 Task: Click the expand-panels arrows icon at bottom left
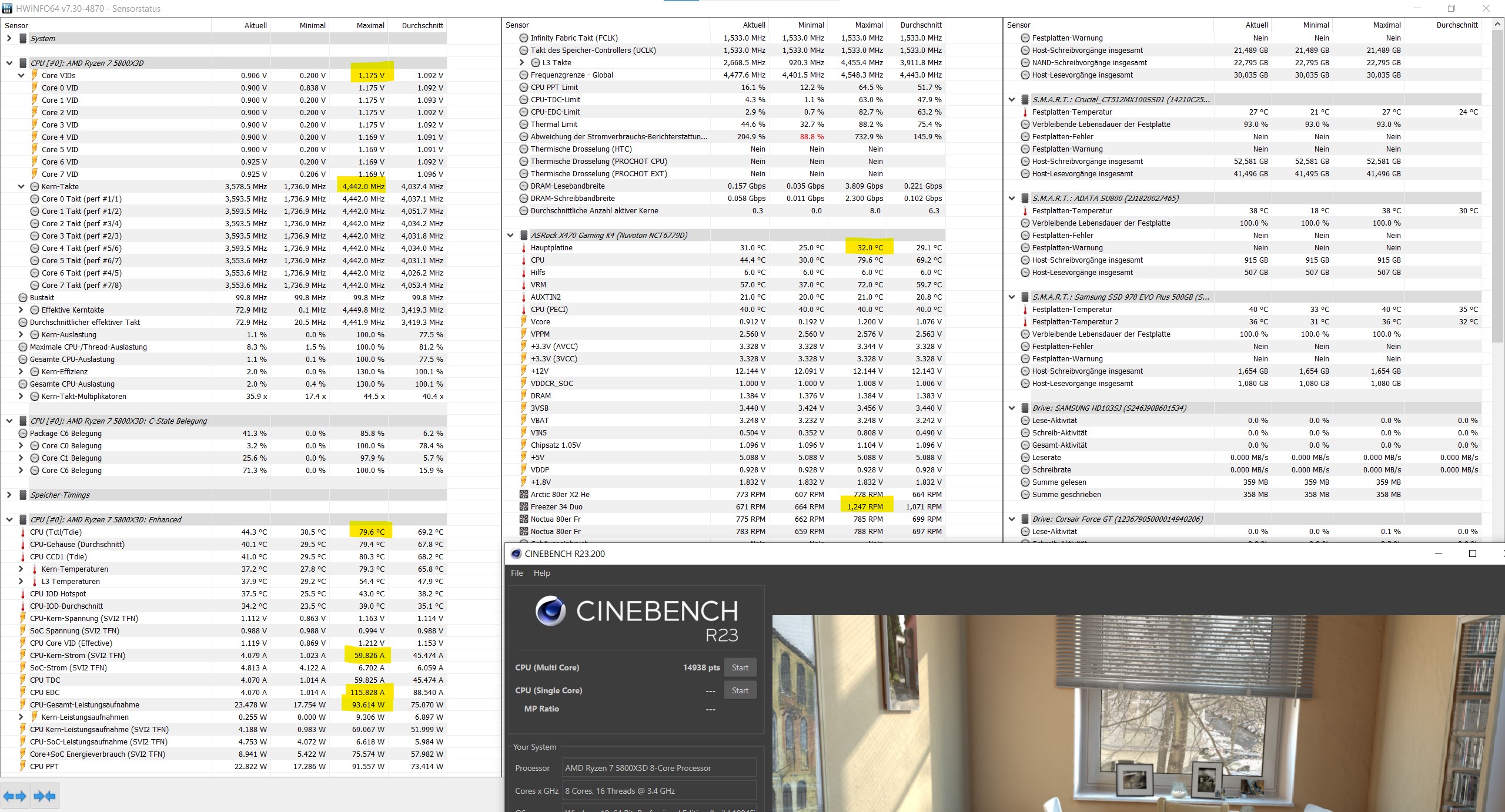pyautogui.click(x=15, y=796)
